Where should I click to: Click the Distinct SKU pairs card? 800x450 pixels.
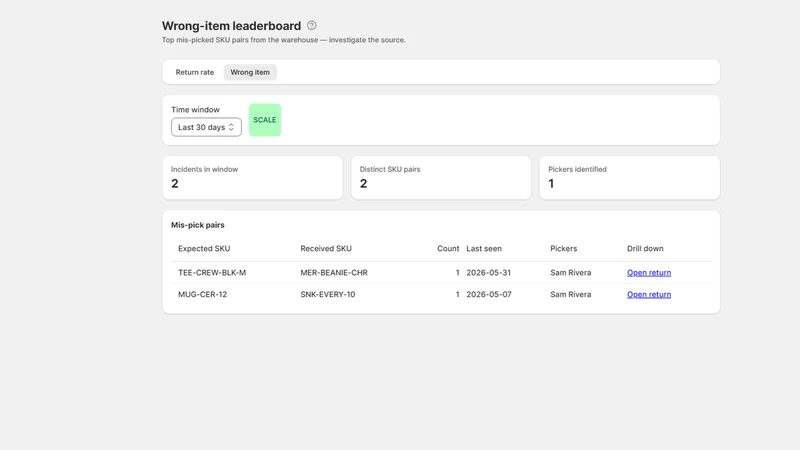click(x=441, y=178)
